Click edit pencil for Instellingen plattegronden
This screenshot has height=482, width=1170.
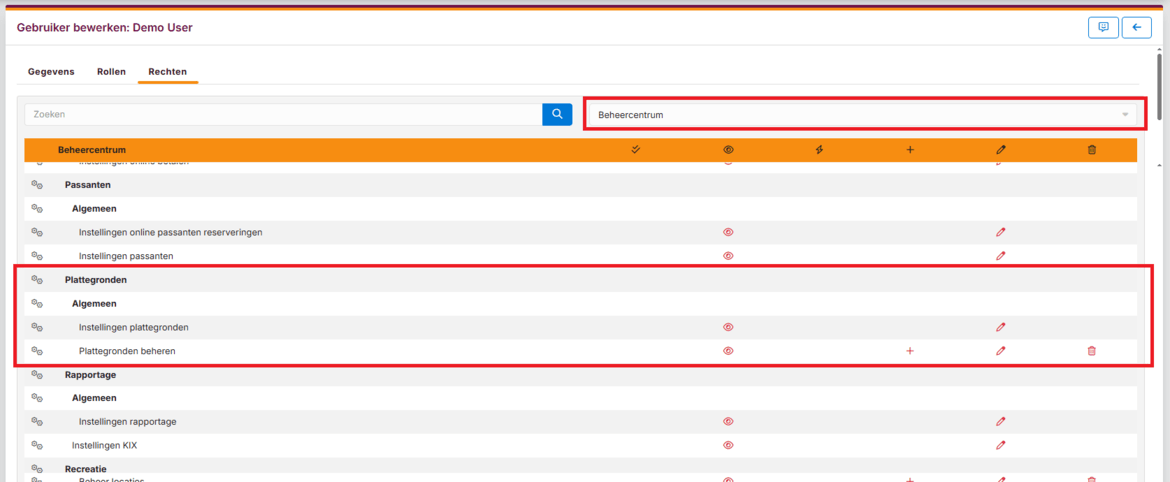pos(1000,327)
